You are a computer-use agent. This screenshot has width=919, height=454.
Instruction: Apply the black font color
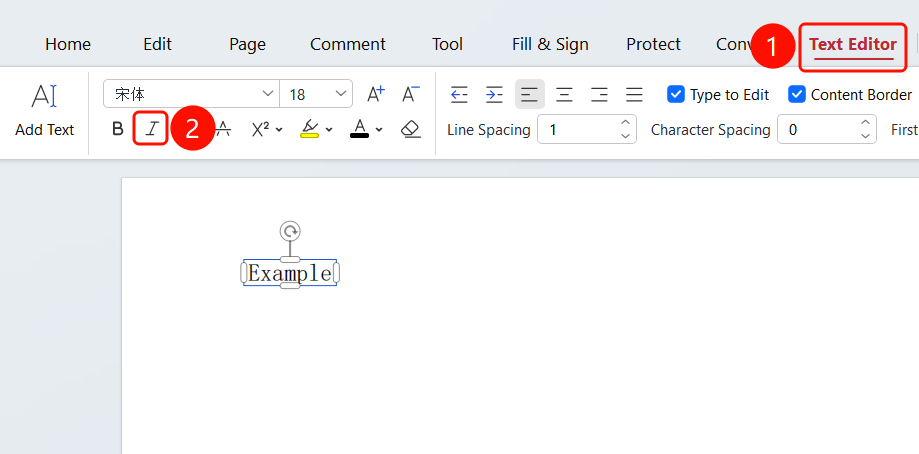click(x=359, y=128)
